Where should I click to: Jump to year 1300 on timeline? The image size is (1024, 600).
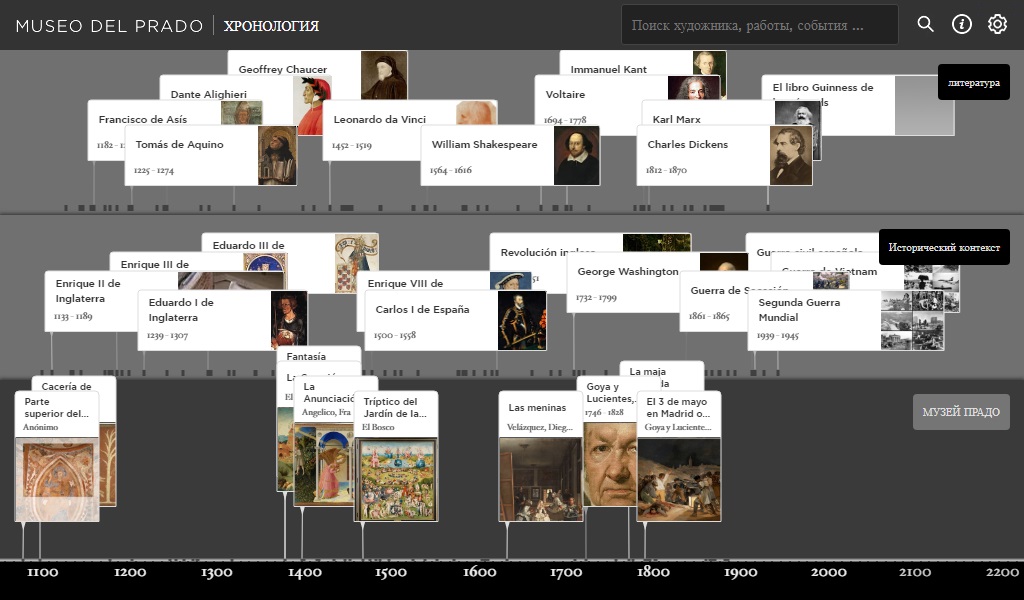click(217, 573)
